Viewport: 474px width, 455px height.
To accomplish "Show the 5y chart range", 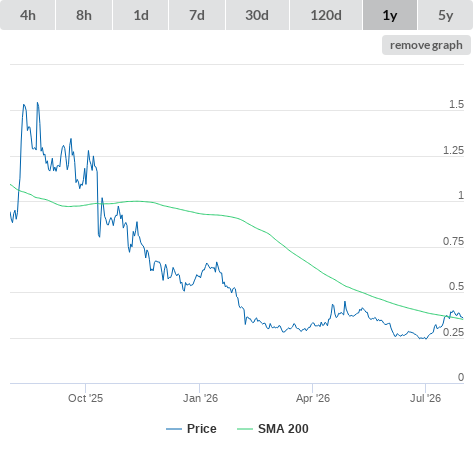I will 445,15.
